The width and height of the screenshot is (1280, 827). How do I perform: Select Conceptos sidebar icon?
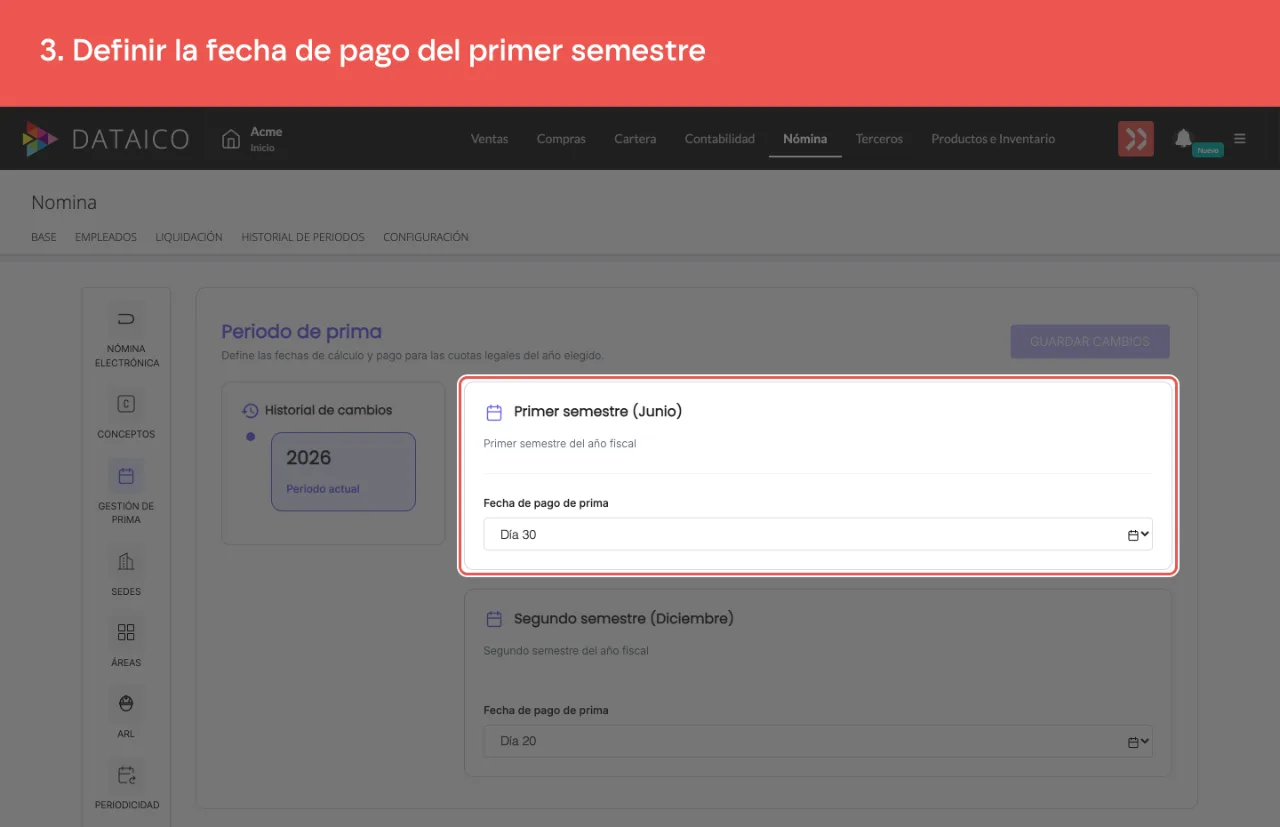coord(126,404)
